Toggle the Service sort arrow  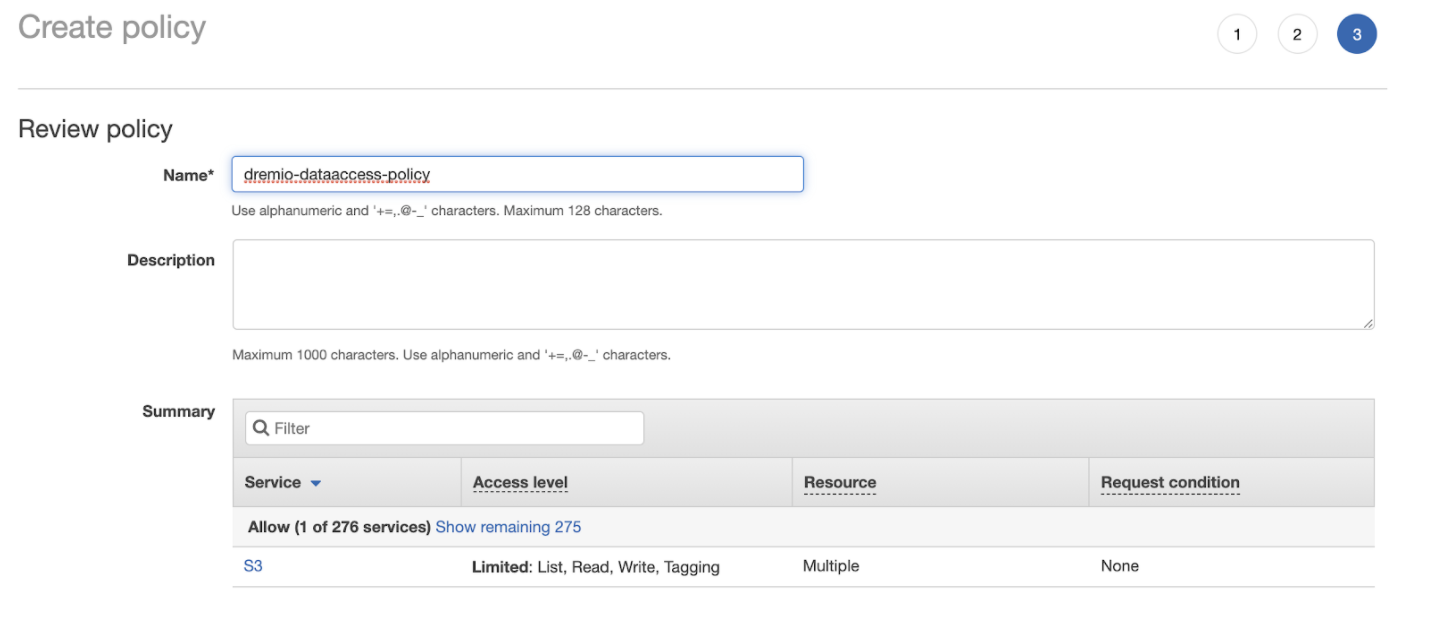pos(316,483)
